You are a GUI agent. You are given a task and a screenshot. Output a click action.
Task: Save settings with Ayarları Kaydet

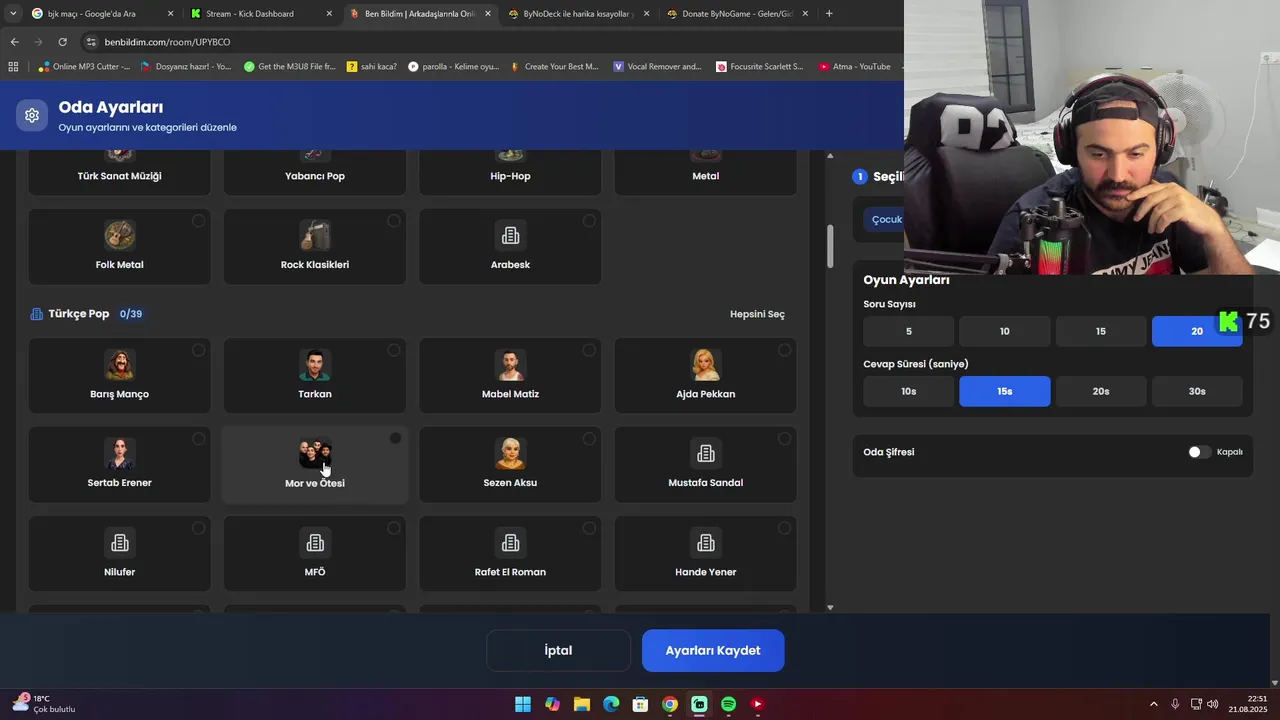click(x=713, y=651)
